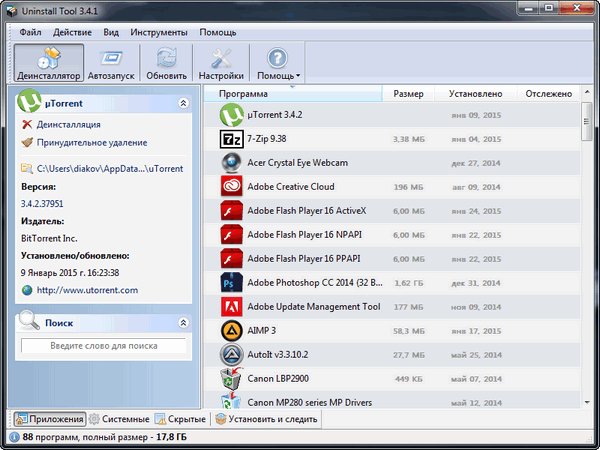600x450 pixels.
Task: Select the AIMP 3 program name
Action: (261, 330)
